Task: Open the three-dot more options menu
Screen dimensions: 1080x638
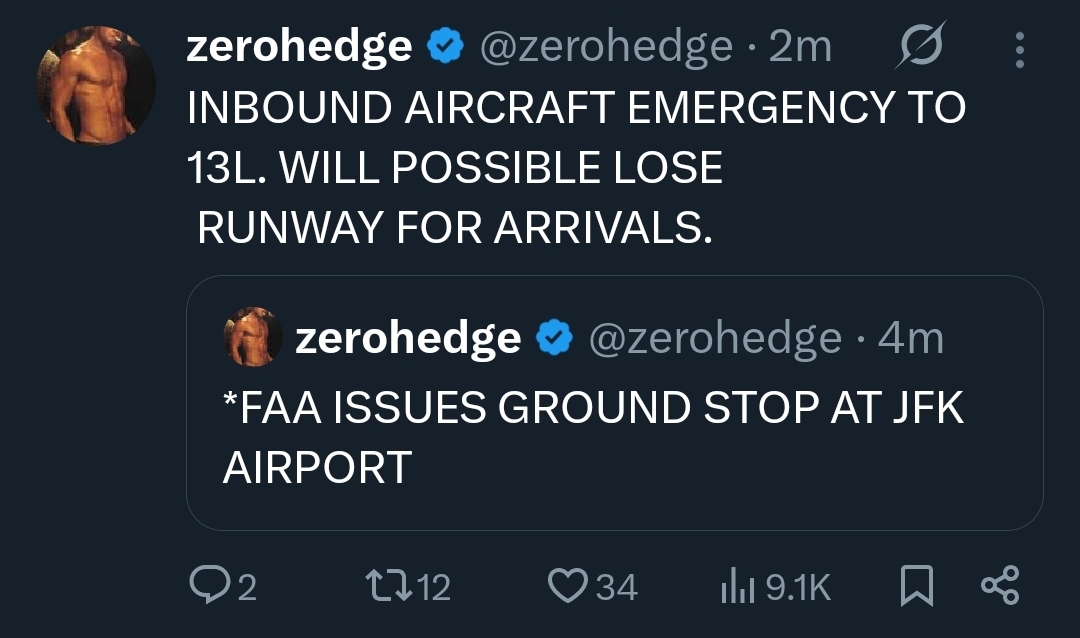Action: (1019, 49)
